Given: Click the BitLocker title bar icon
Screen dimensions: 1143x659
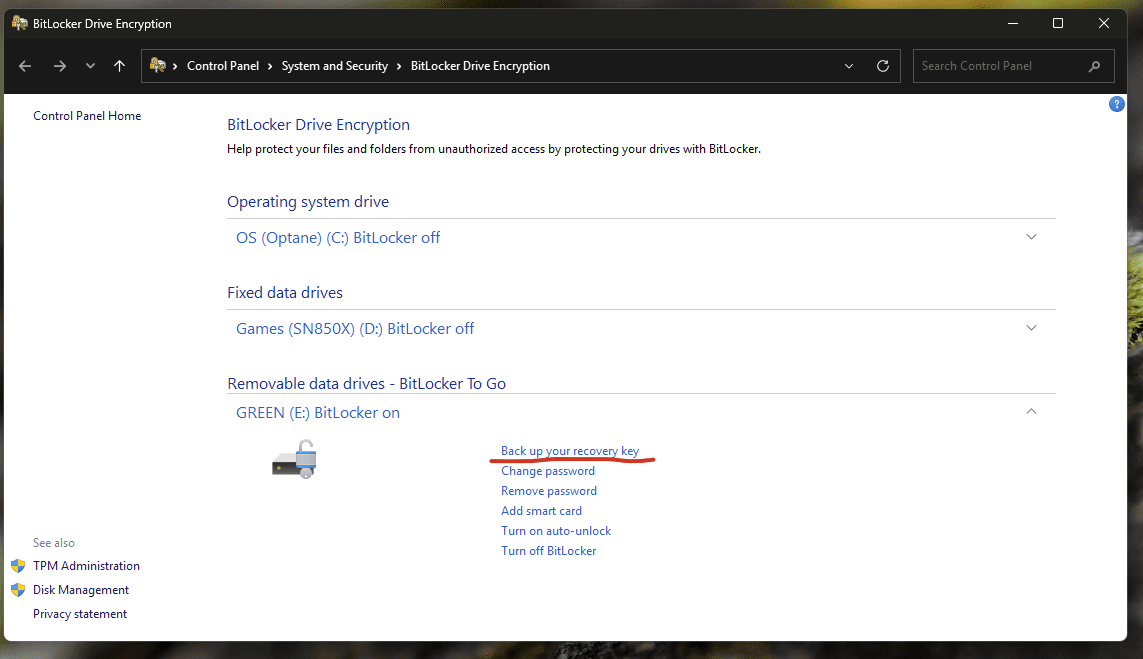Looking at the screenshot, I should click(20, 23).
